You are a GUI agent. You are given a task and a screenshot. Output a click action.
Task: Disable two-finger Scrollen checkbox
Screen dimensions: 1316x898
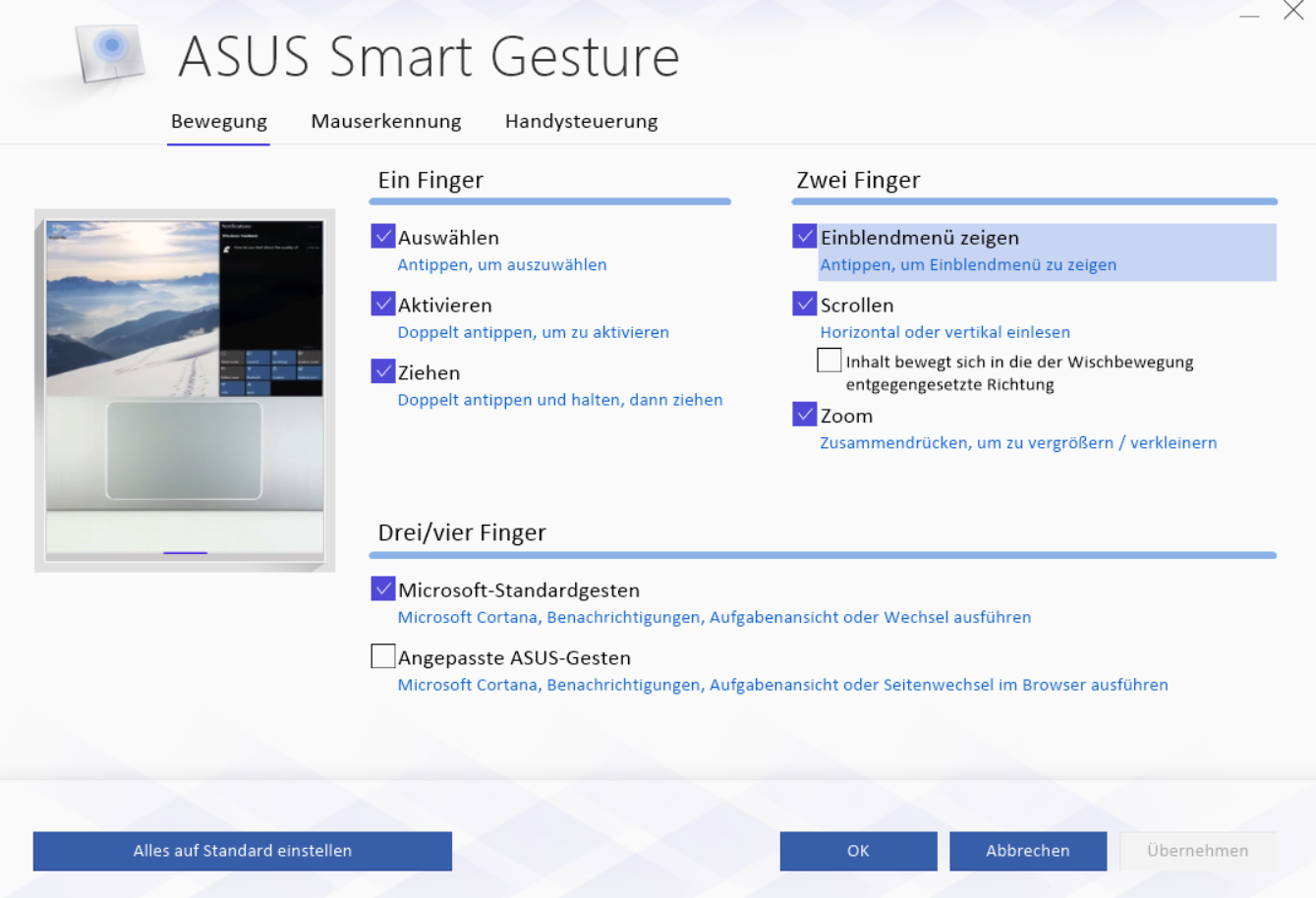(805, 304)
